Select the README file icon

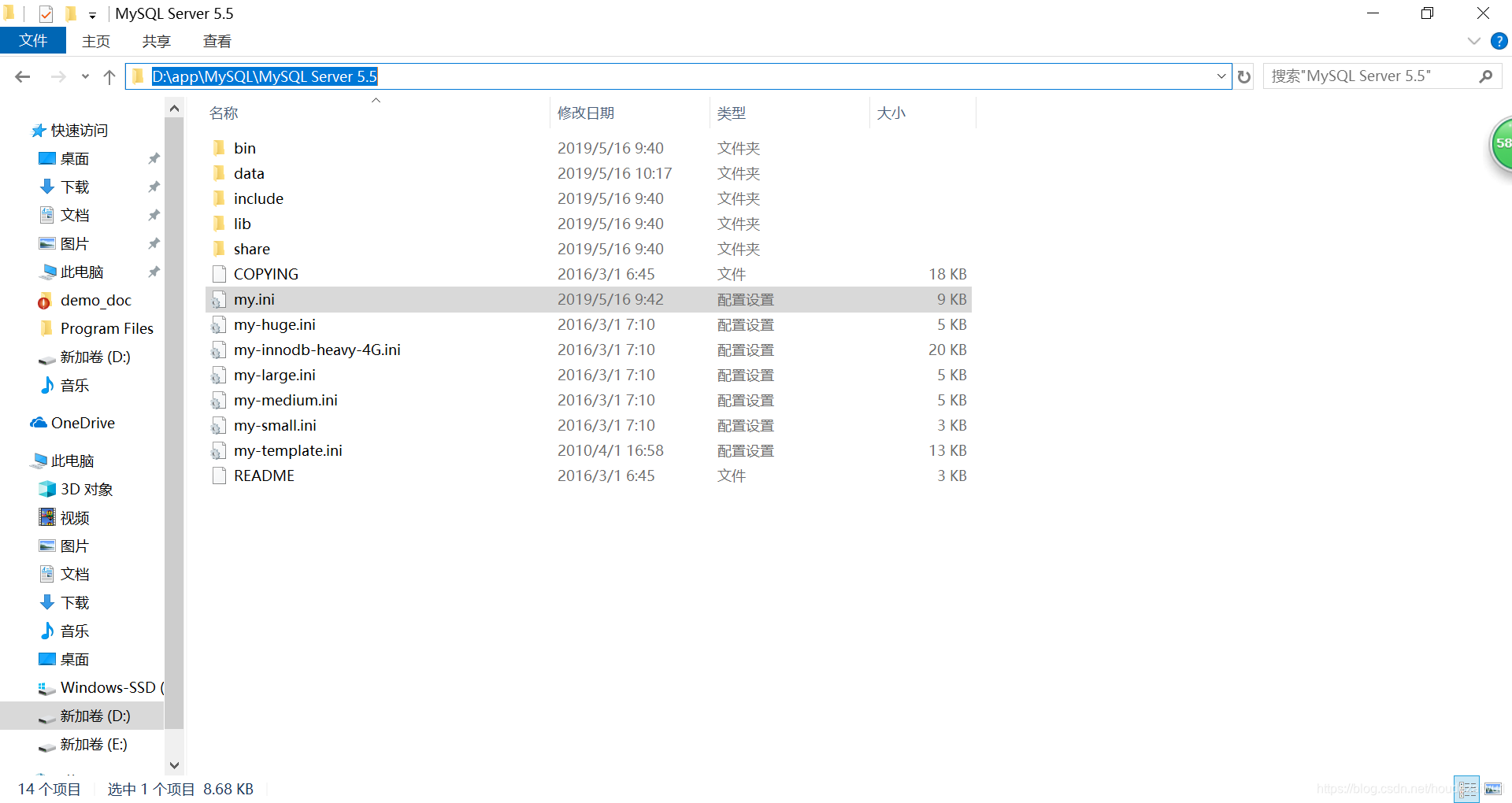click(219, 476)
